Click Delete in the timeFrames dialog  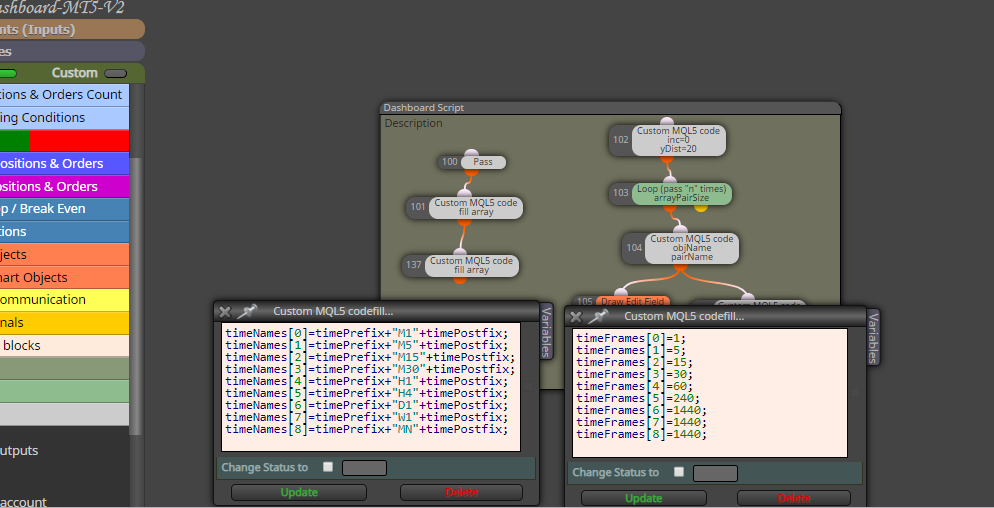click(794, 498)
